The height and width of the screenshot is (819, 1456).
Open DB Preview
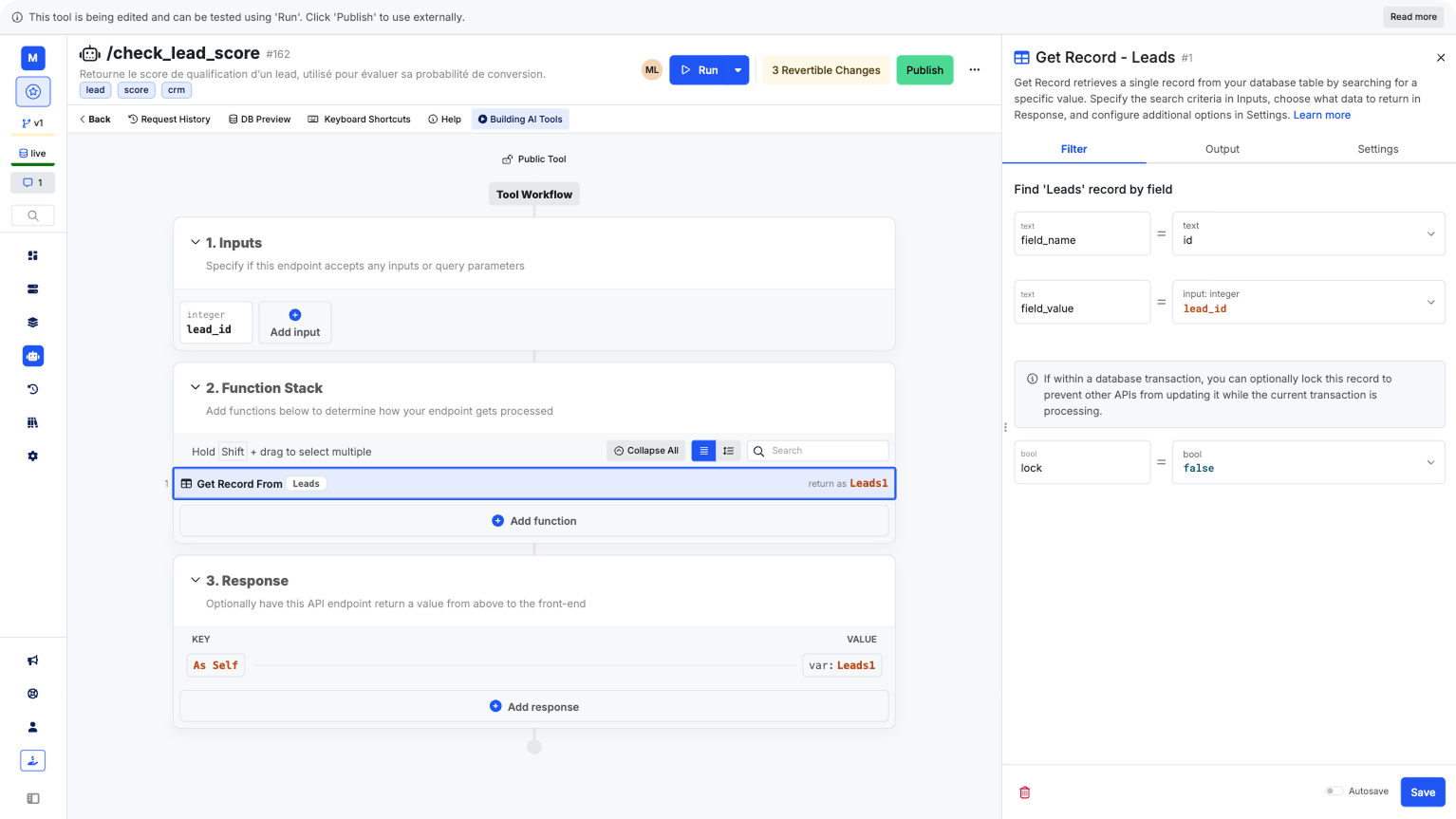pyautogui.click(x=260, y=120)
